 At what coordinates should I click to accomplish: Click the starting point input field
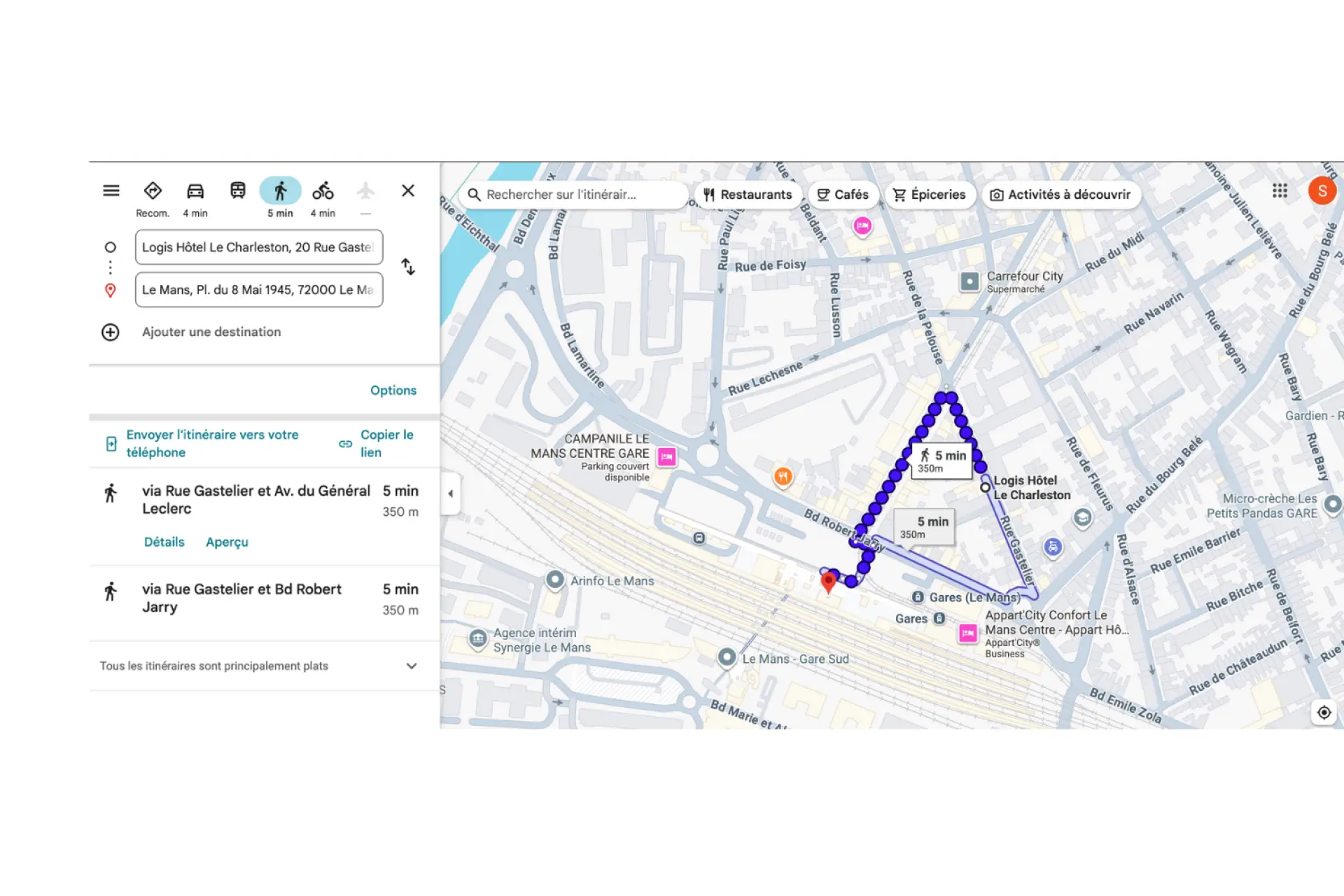tap(258, 247)
